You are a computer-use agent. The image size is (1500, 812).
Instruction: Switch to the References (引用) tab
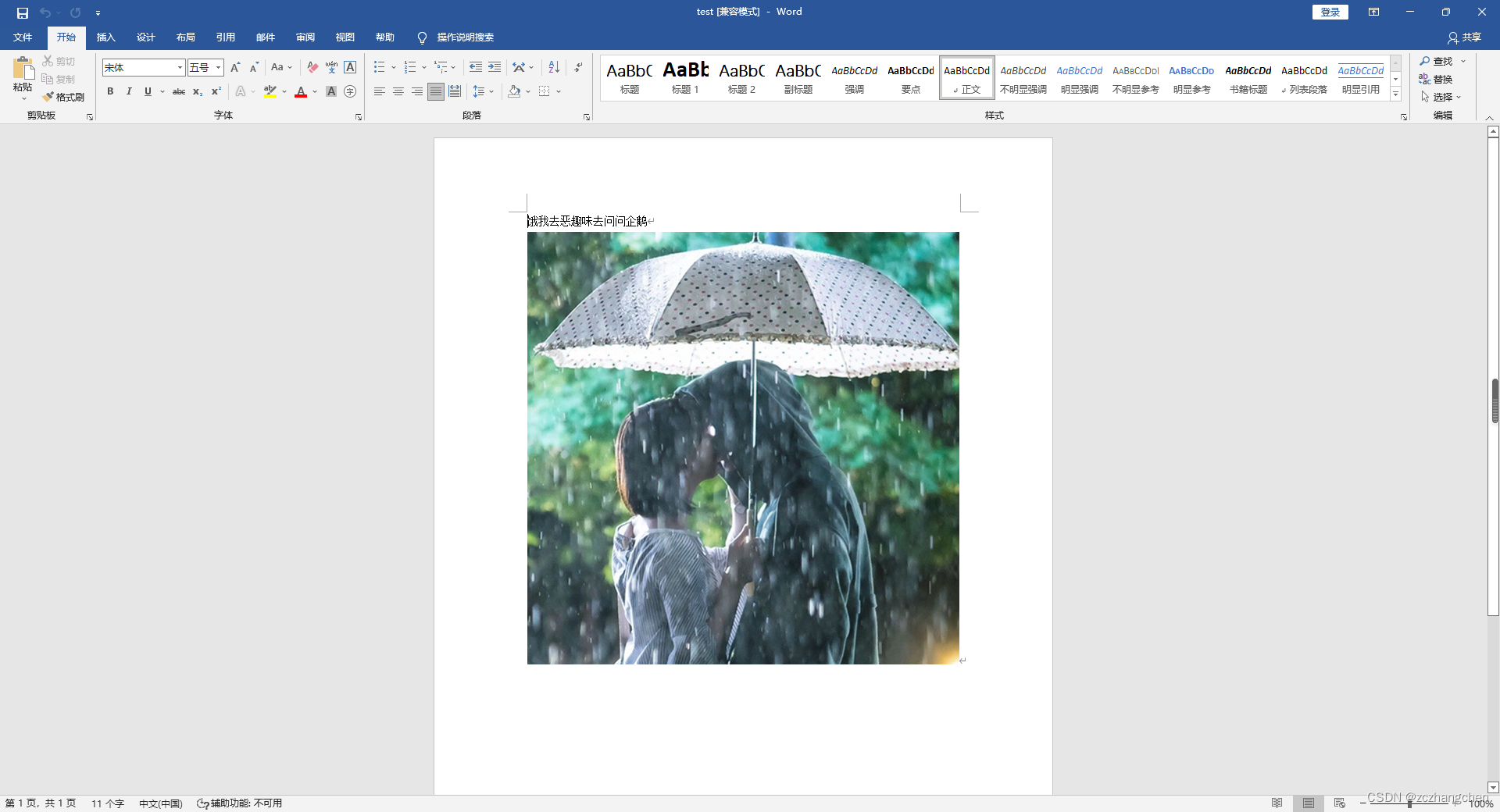point(225,37)
